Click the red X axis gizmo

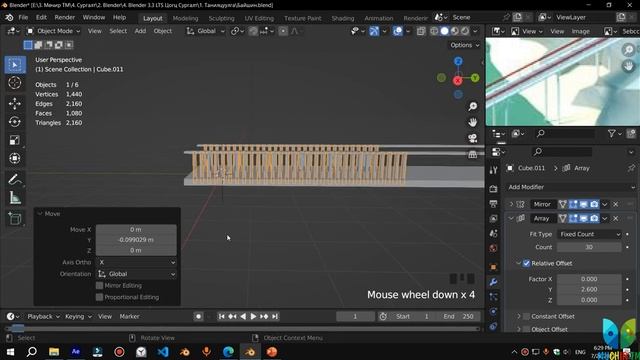(x=458, y=80)
